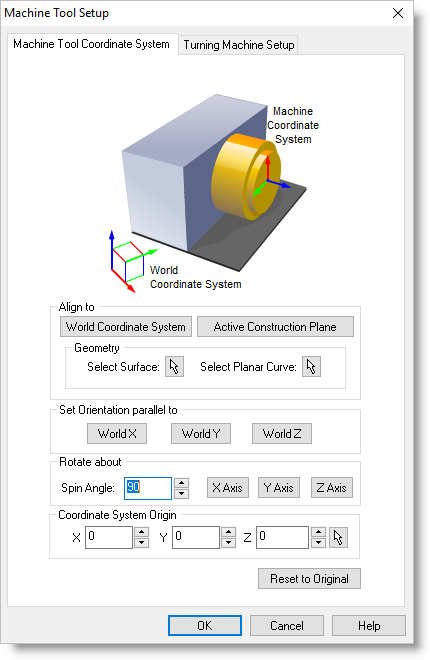Switch to Turning Machine Setup tab

(239, 45)
